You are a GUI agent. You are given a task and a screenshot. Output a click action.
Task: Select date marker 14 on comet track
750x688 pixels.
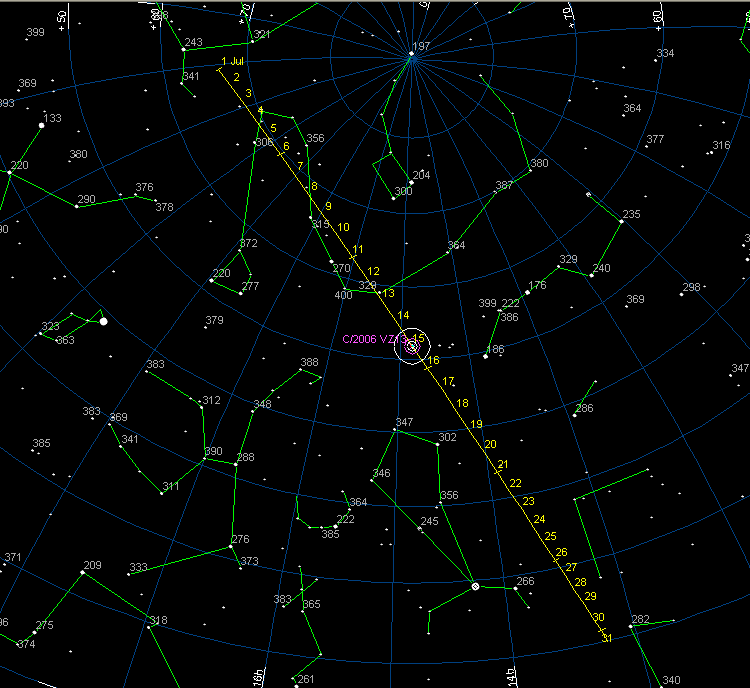click(403, 315)
